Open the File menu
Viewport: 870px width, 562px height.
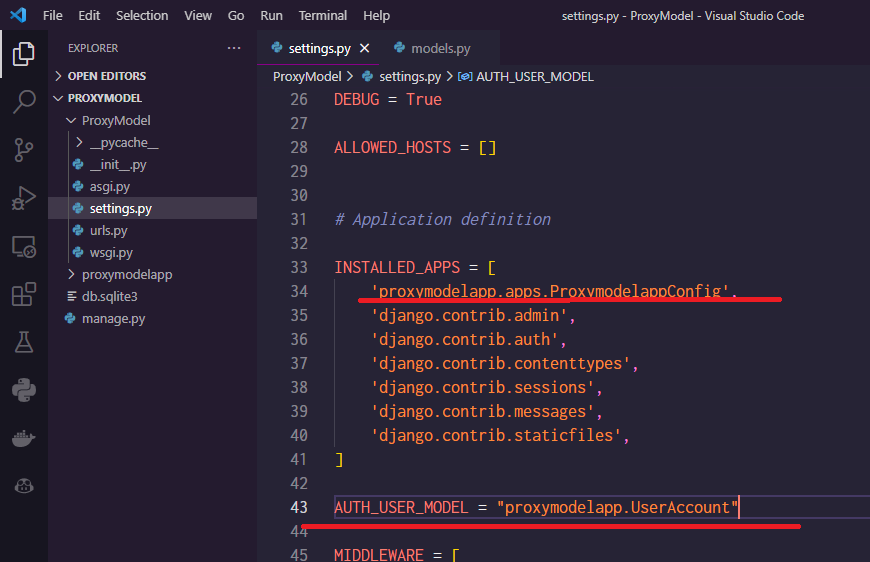53,16
